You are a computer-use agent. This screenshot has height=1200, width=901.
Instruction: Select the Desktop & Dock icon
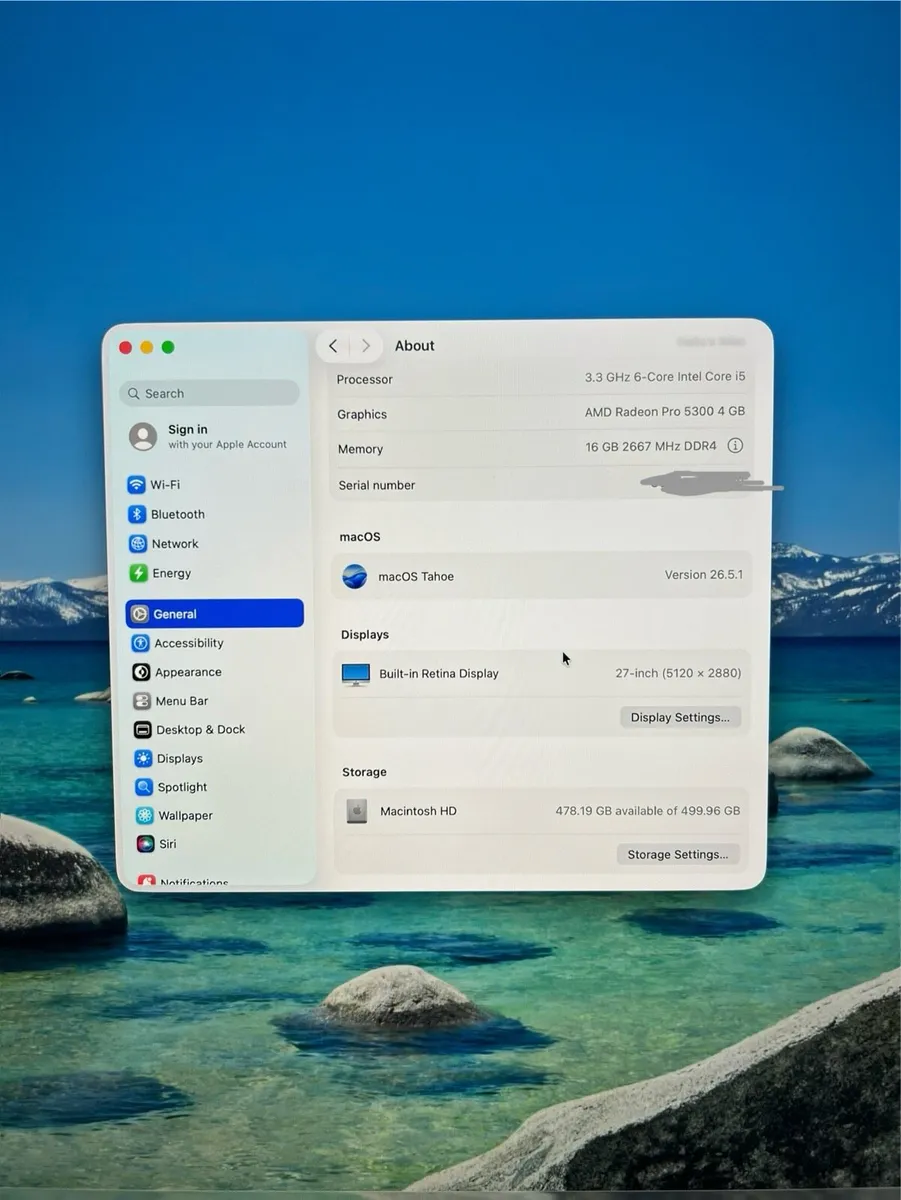143,730
